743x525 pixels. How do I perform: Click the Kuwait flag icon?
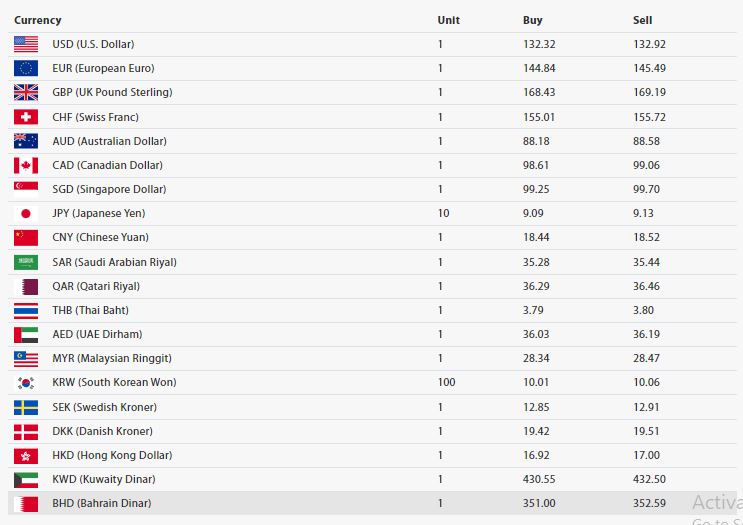click(26, 479)
